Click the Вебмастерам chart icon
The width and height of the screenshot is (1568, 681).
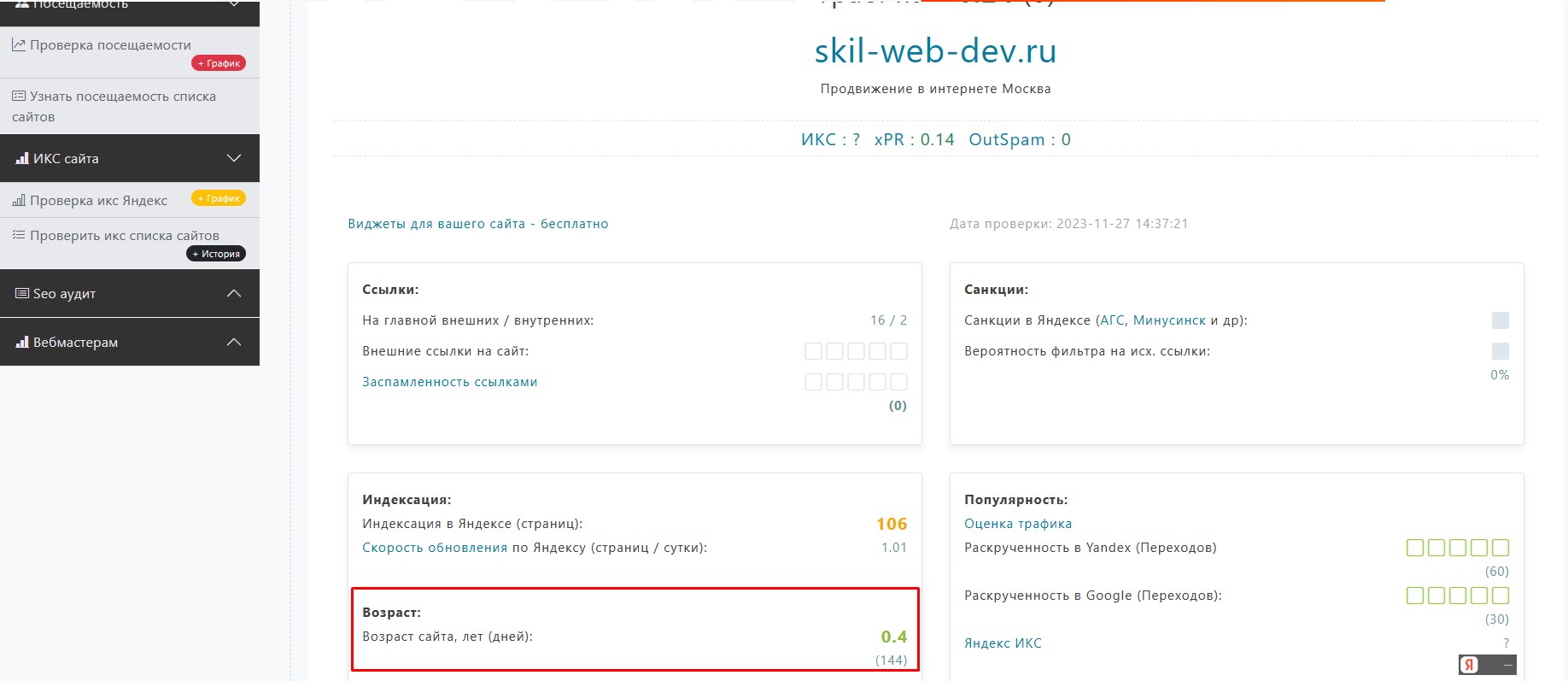point(22,342)
